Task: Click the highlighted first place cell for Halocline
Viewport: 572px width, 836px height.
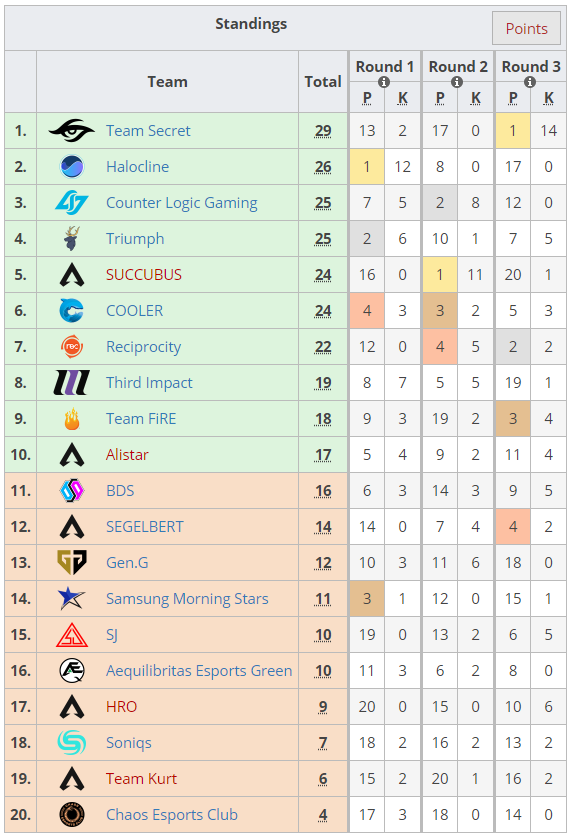Action: (367, 167)
